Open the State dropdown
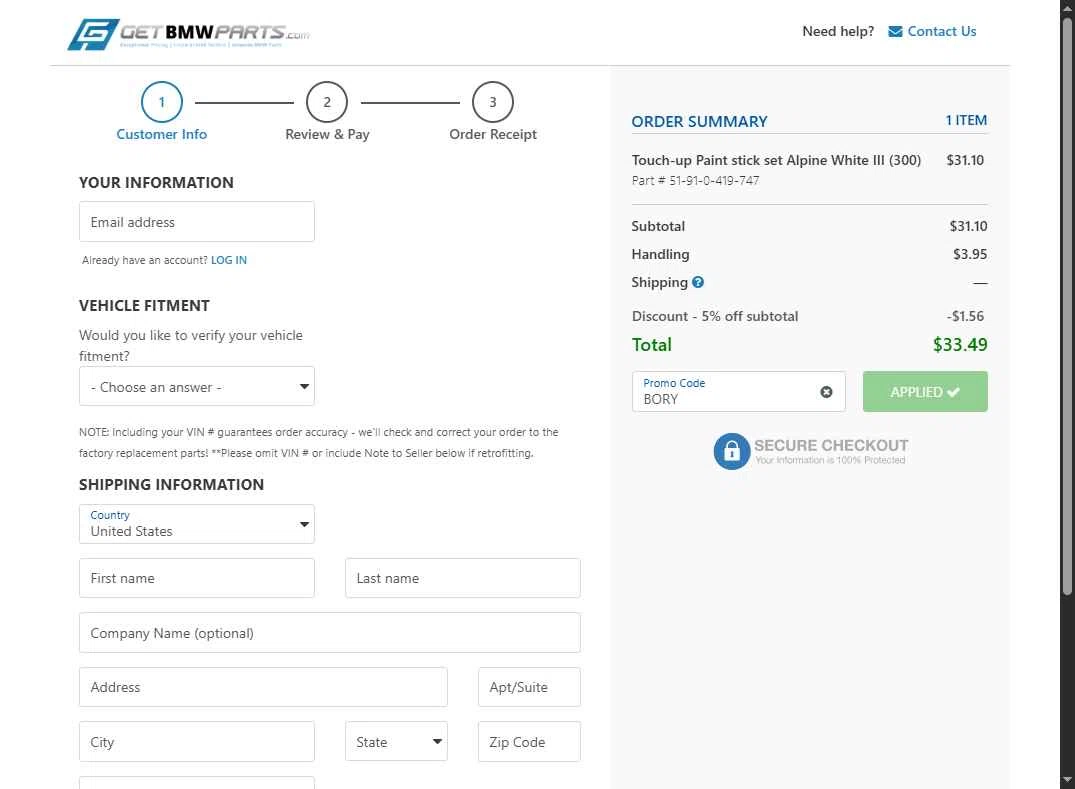The width and height of the screenshot is (1075, 789). [x=396, y=742]
